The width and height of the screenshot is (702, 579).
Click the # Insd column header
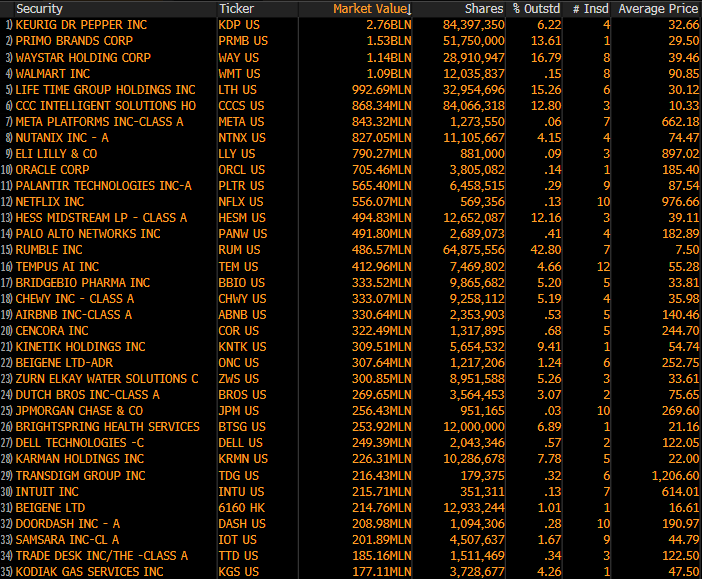[x=591, y=9]
